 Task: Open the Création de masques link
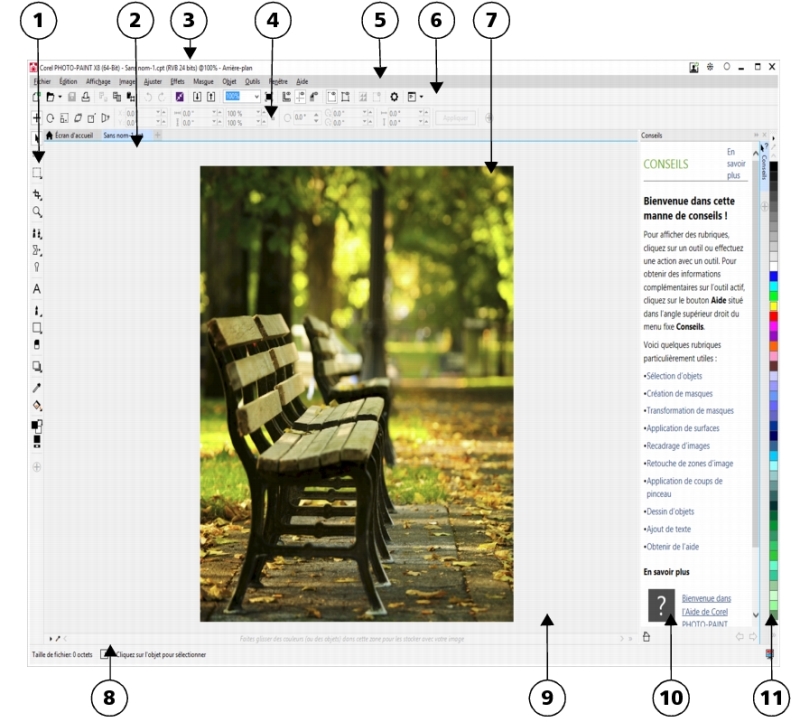(679, 393)
